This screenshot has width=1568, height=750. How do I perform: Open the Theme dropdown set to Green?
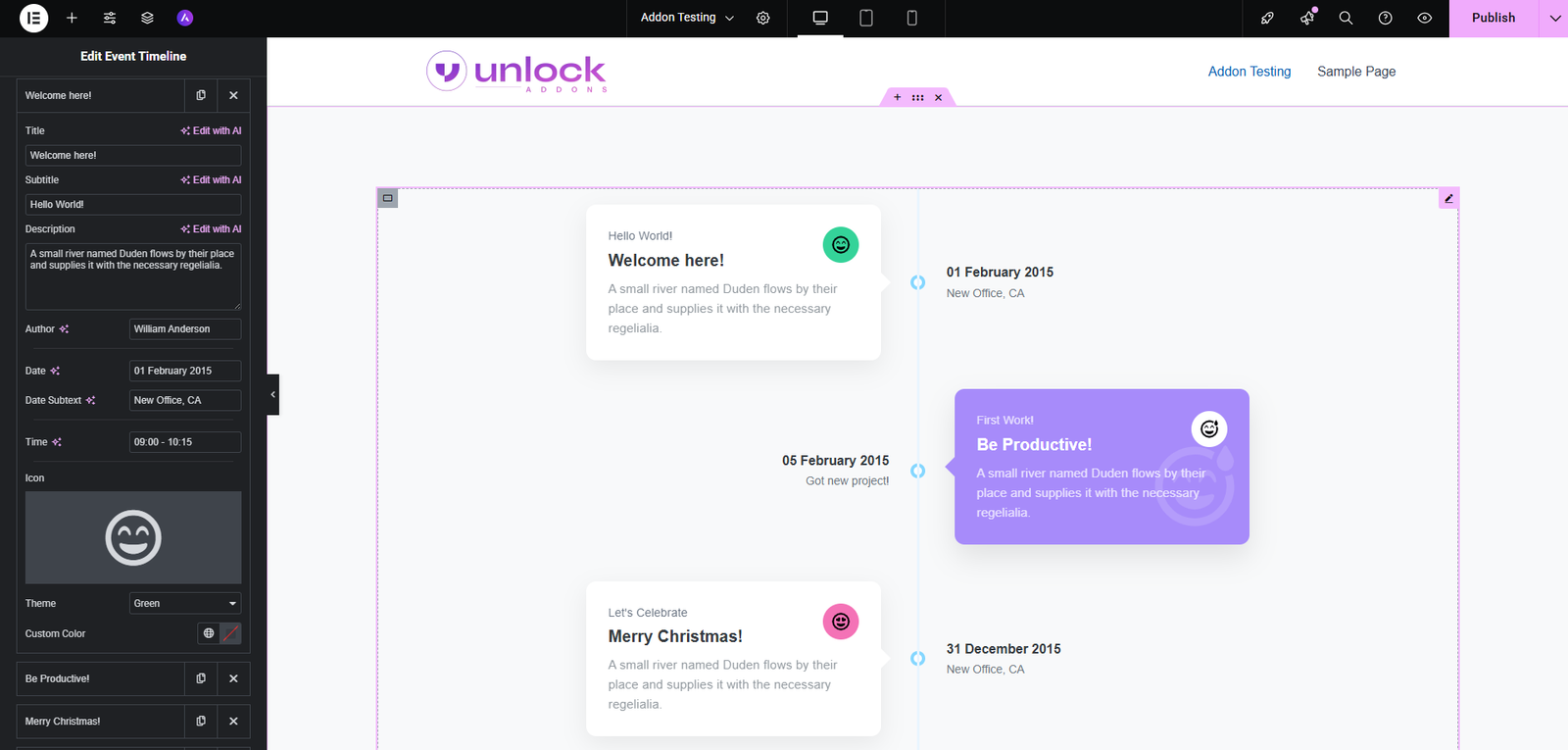tap(184, 603)
